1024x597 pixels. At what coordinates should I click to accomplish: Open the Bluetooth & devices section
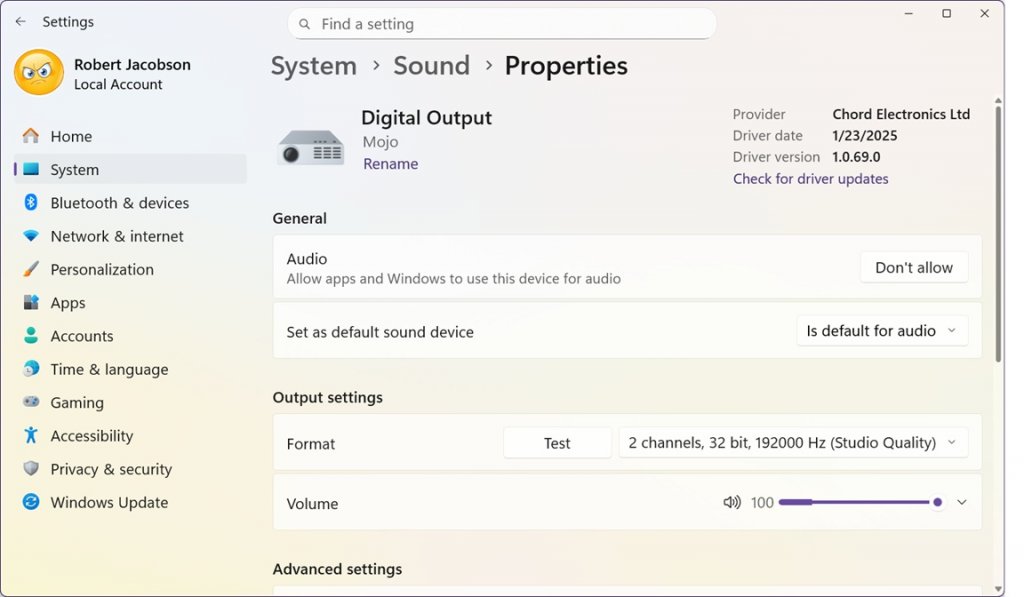[119, 202]
